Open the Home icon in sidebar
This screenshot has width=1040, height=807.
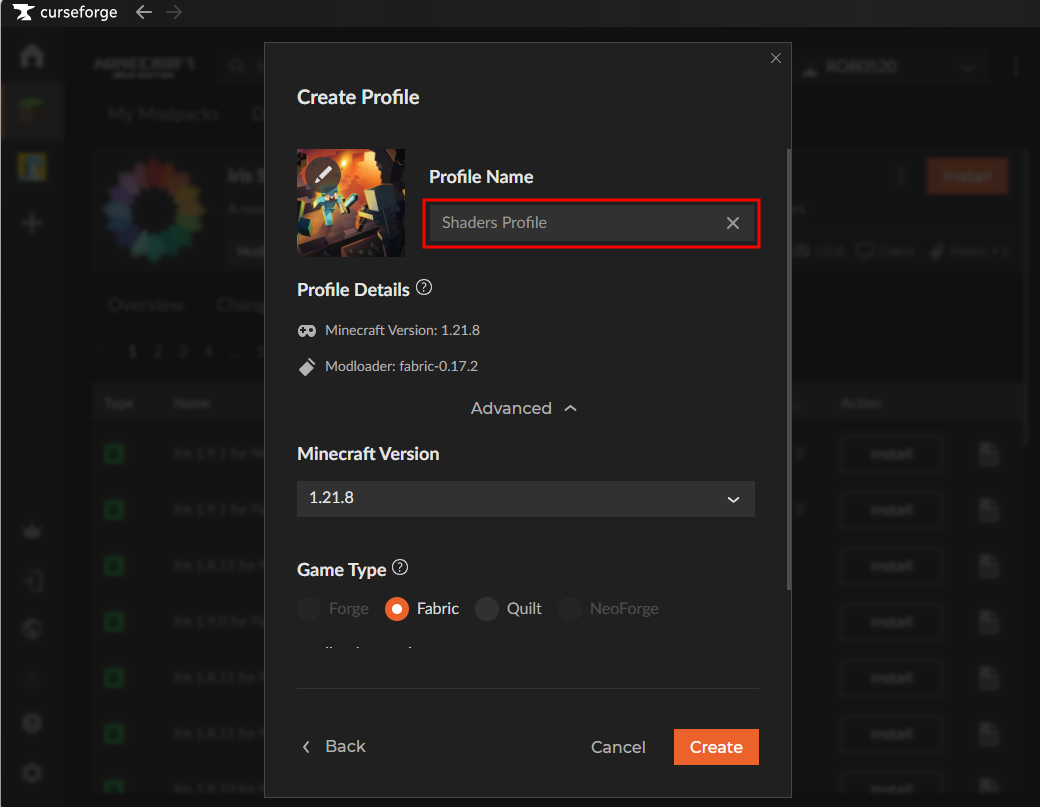[32, 56]
